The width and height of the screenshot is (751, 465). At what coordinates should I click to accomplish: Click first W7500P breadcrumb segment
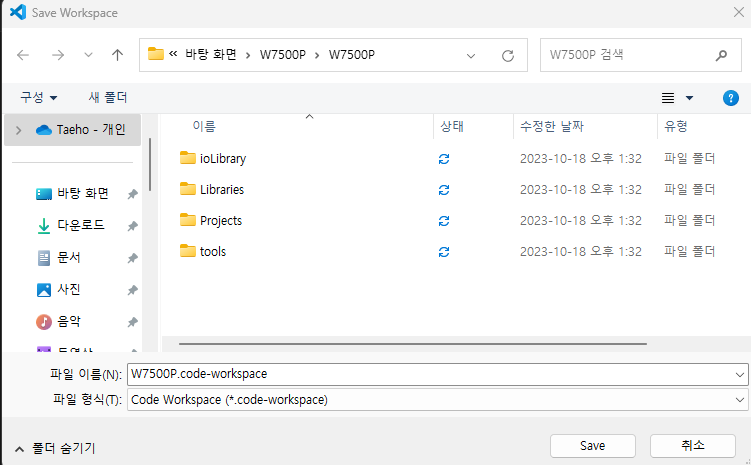[283, 55]
